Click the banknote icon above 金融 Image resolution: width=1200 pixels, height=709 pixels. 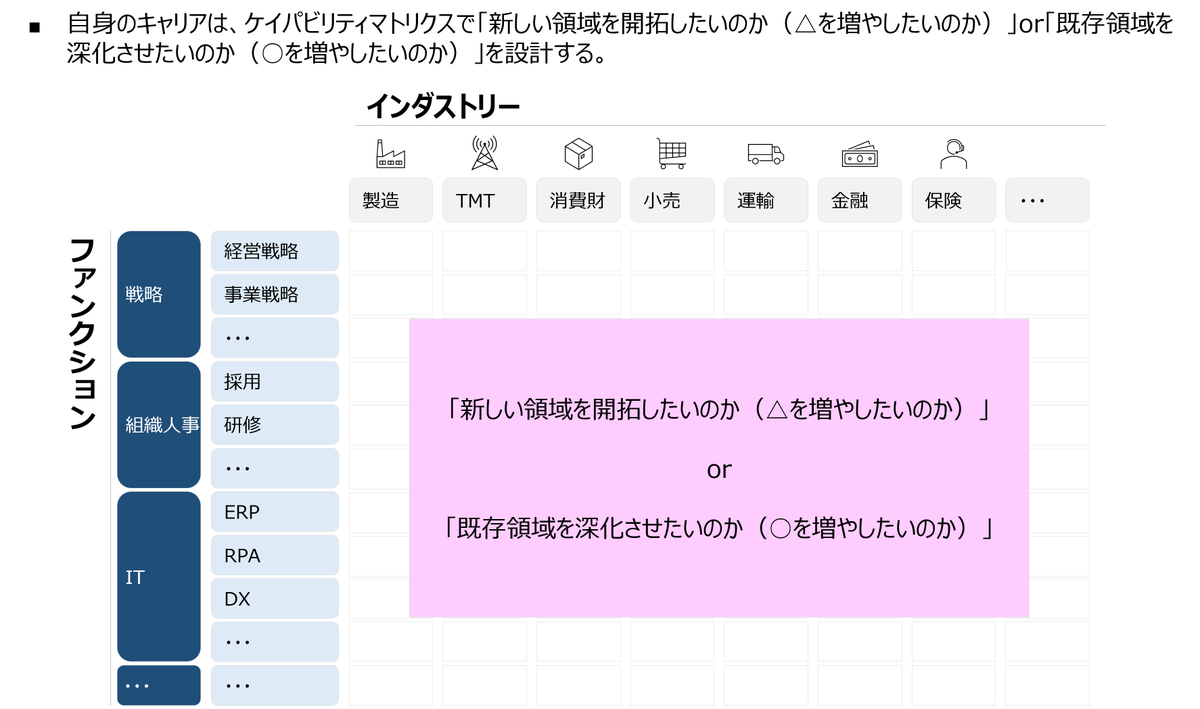tap(860, 155)
